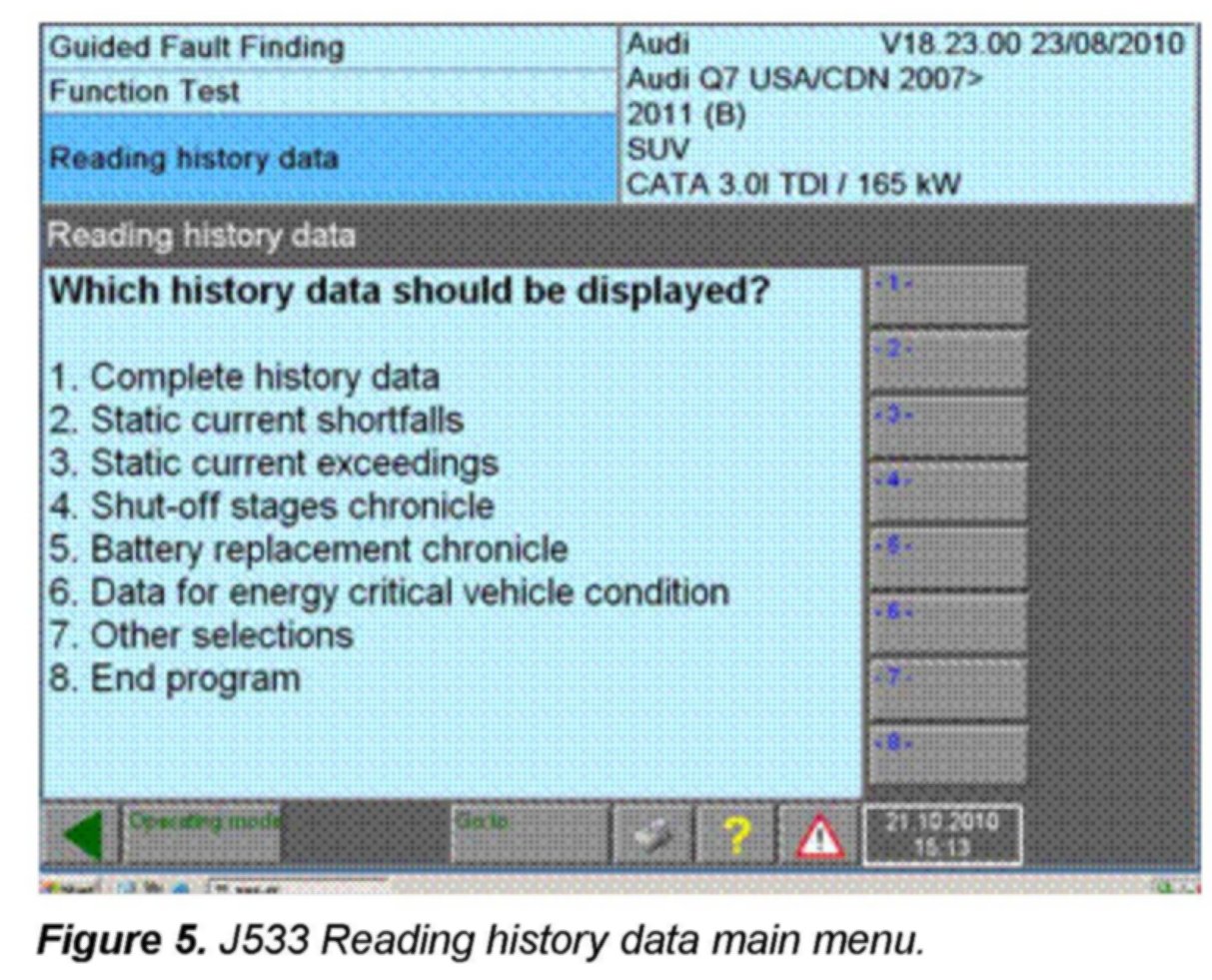Click the text '1. Complete history data'
The image size is (1212, 980).
[245, 378]
